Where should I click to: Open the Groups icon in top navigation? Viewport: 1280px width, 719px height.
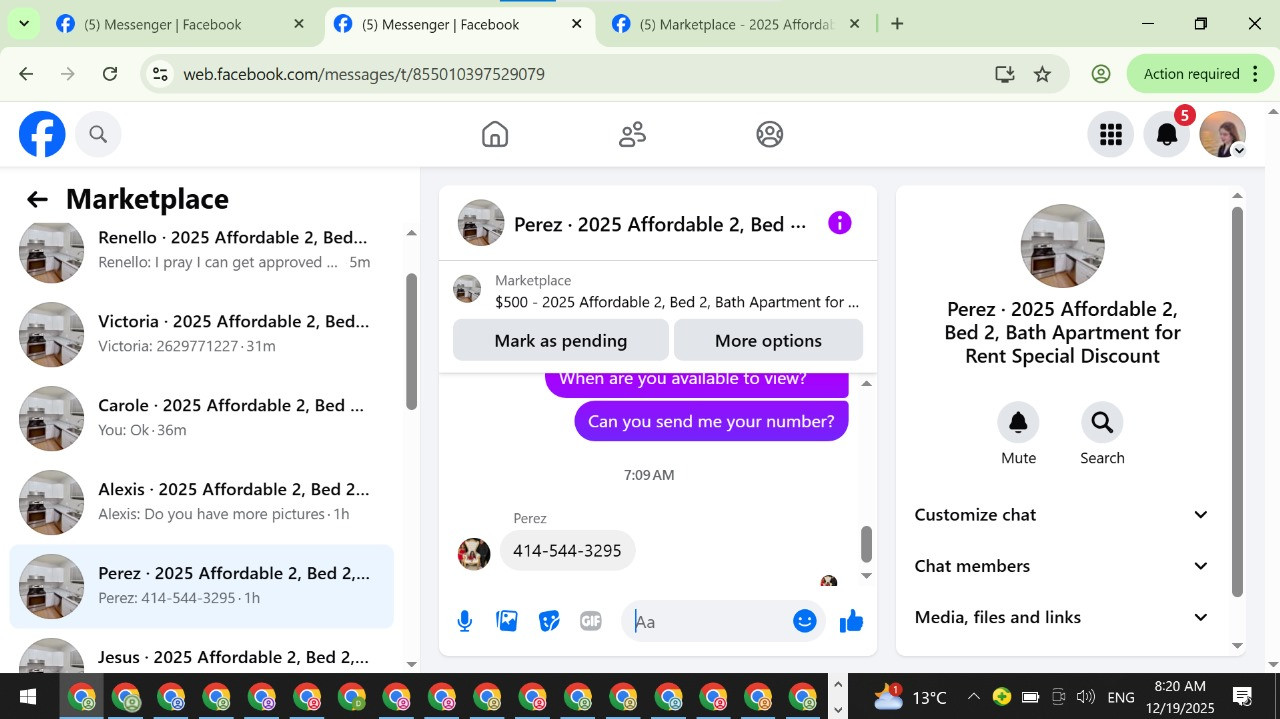tap(770, 134)
